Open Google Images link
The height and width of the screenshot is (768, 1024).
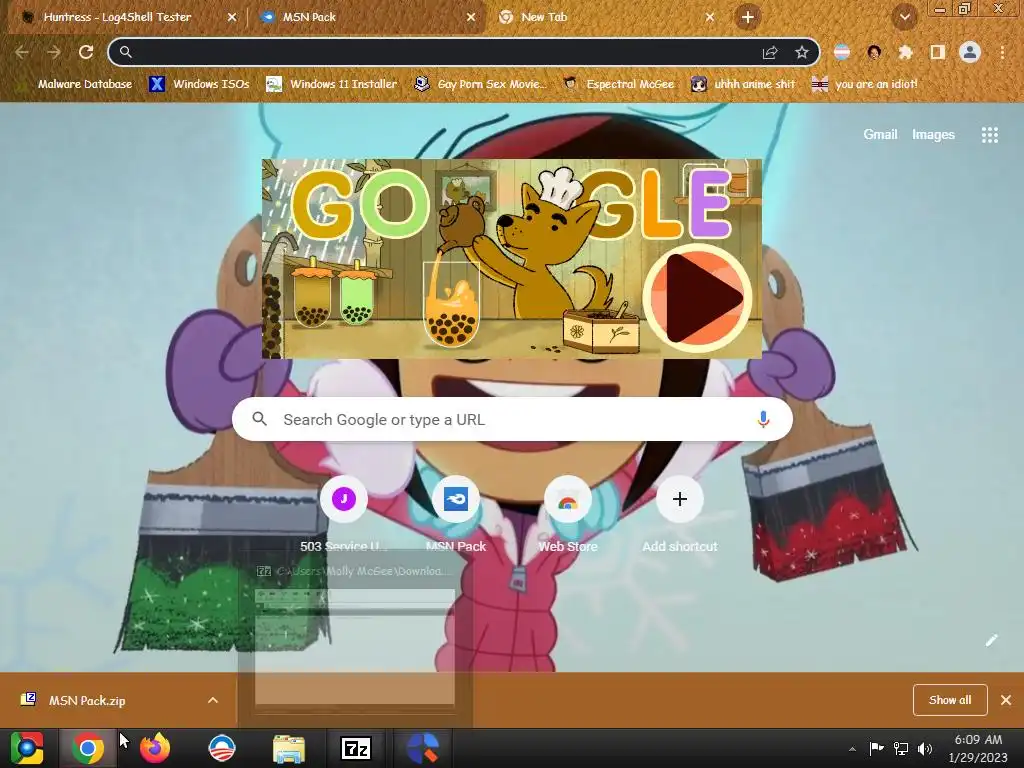click(x=933, y=135)
